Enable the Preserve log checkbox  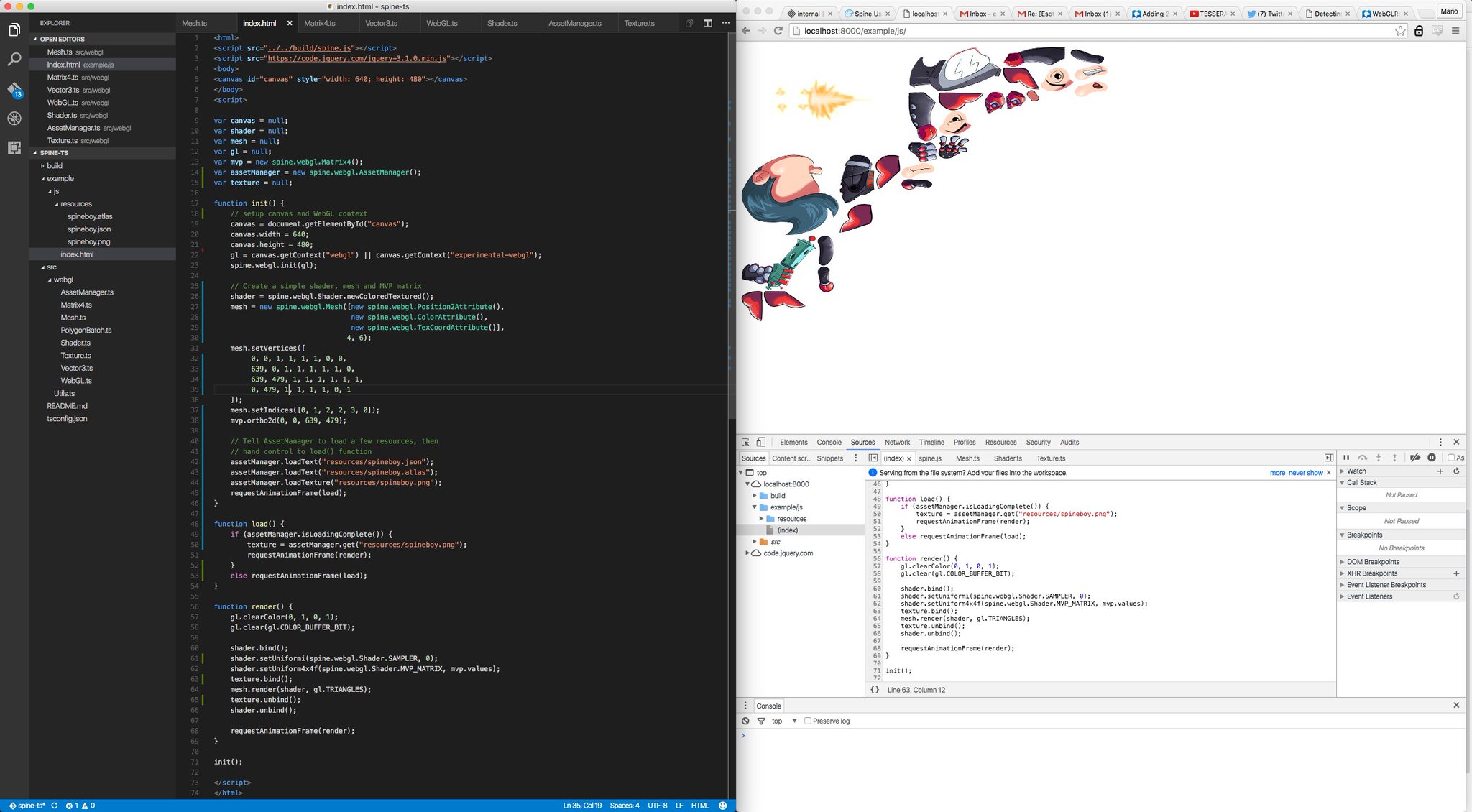(808, 721)
